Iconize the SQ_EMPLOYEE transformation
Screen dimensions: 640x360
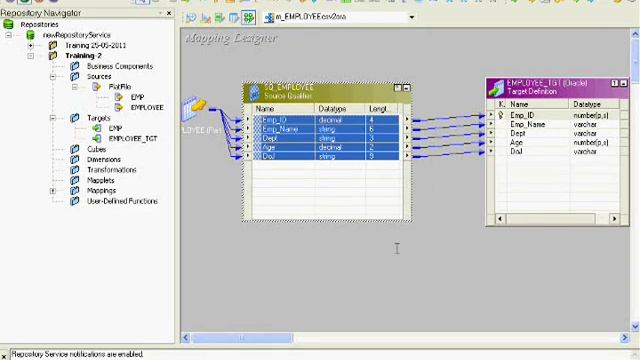pyautogui.click(x=407, y=88)
